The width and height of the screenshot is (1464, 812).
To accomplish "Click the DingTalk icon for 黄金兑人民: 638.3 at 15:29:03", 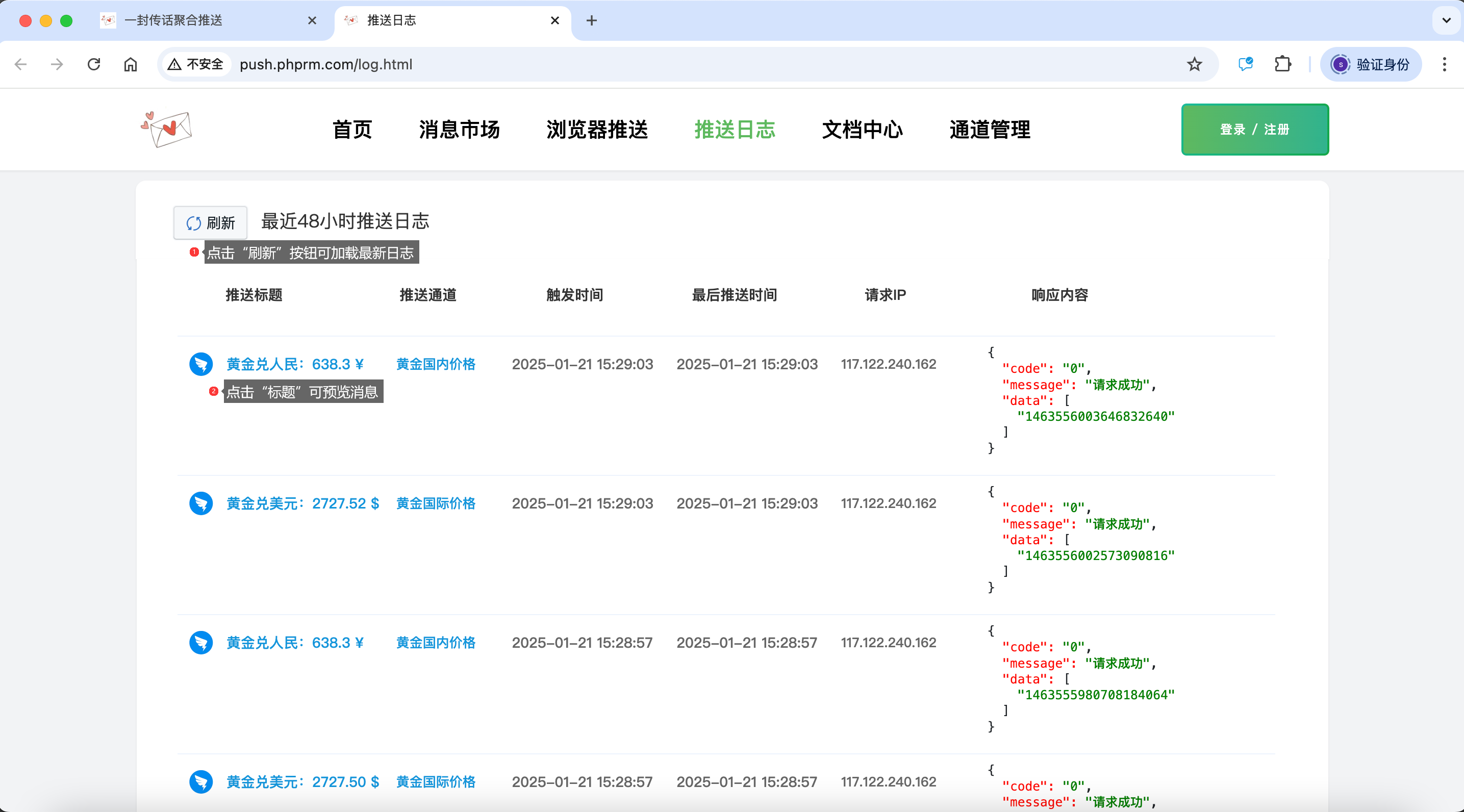I will [x=201, y=364].
